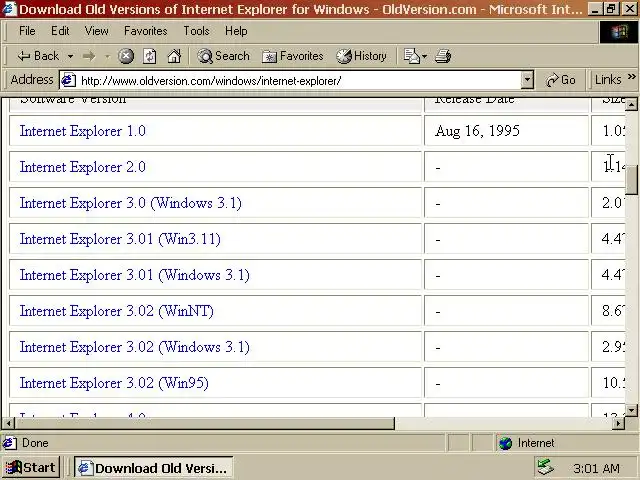Click the vertical scrollbar up arrow
The image size is (640, 480).
pos(631,104)
